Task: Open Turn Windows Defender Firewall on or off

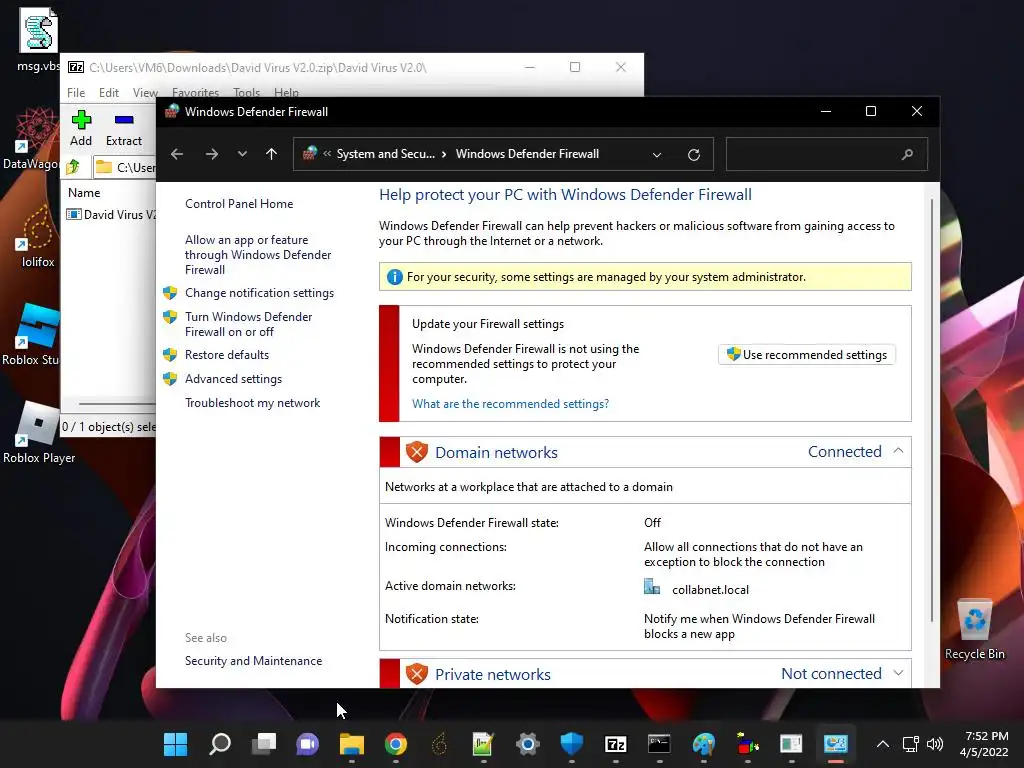Action: pos(248,324)
